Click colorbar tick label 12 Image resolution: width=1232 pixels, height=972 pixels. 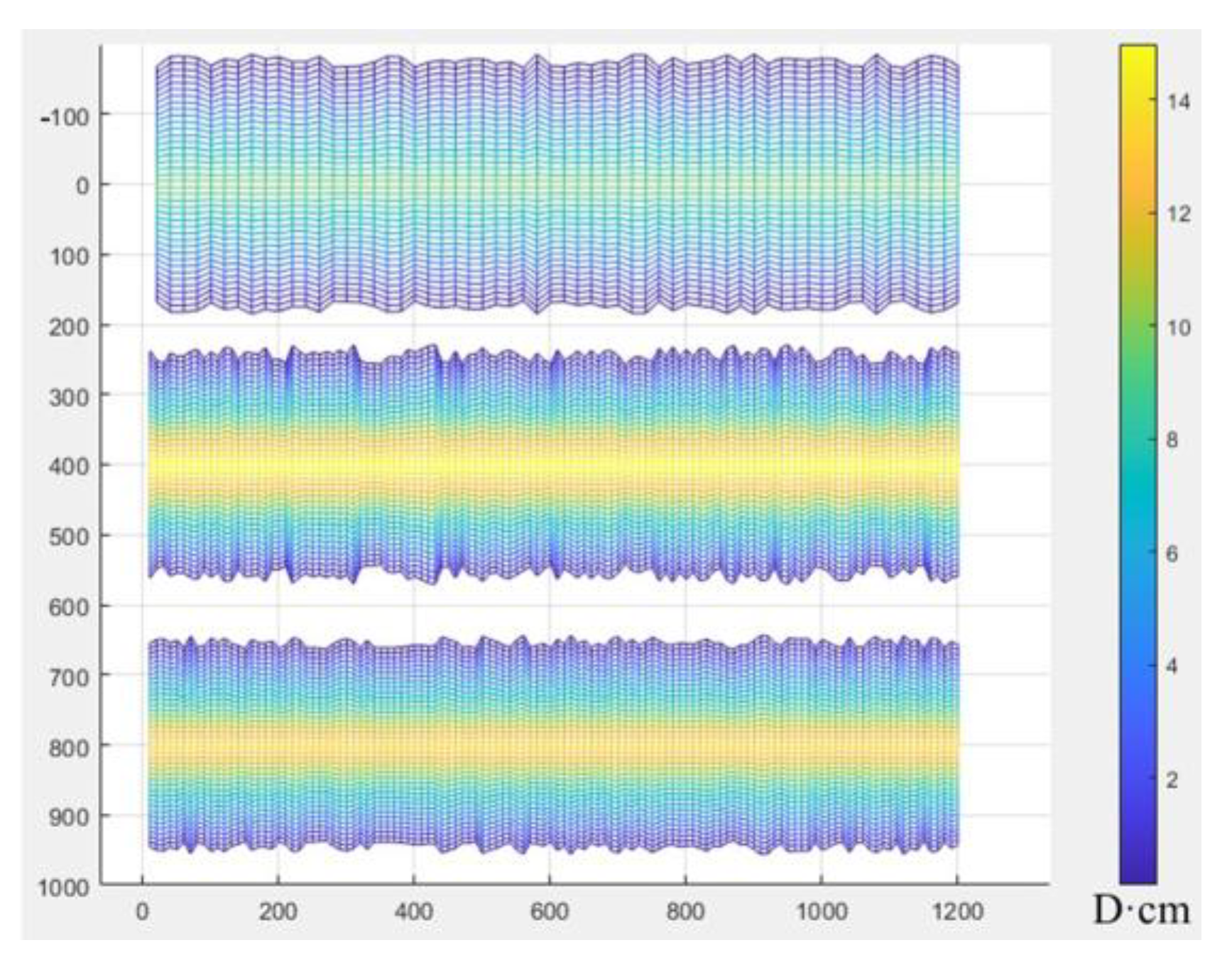tap(1178, 214)
